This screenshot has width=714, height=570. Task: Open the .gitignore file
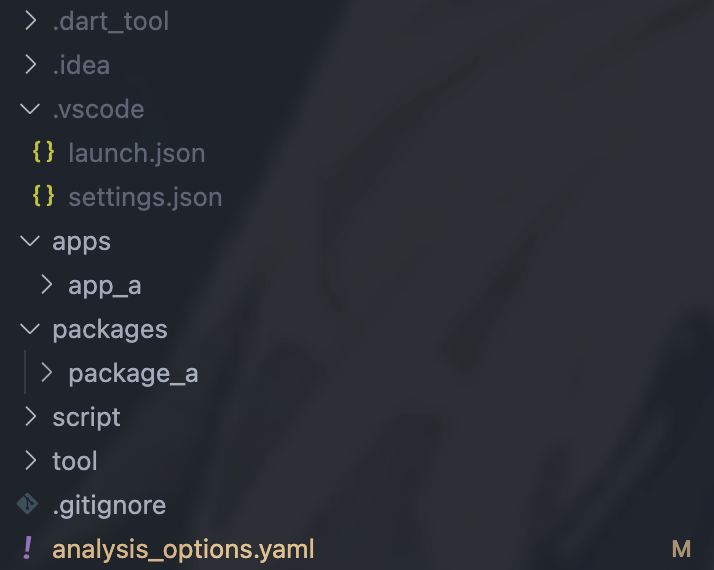[x=109, y=505]
